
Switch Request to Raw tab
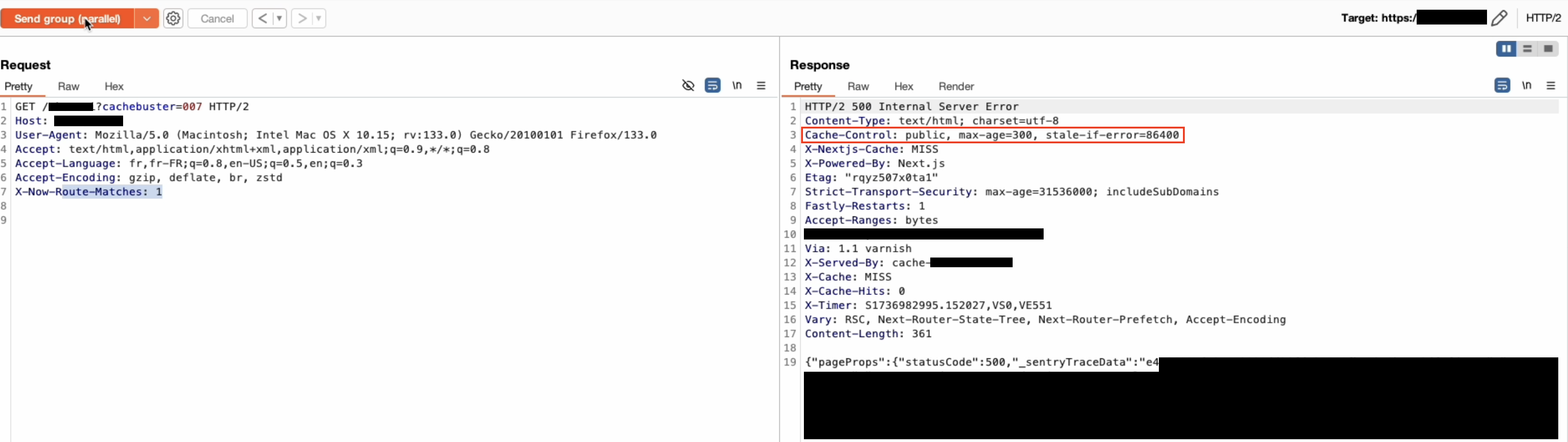(x=69, y=86)
